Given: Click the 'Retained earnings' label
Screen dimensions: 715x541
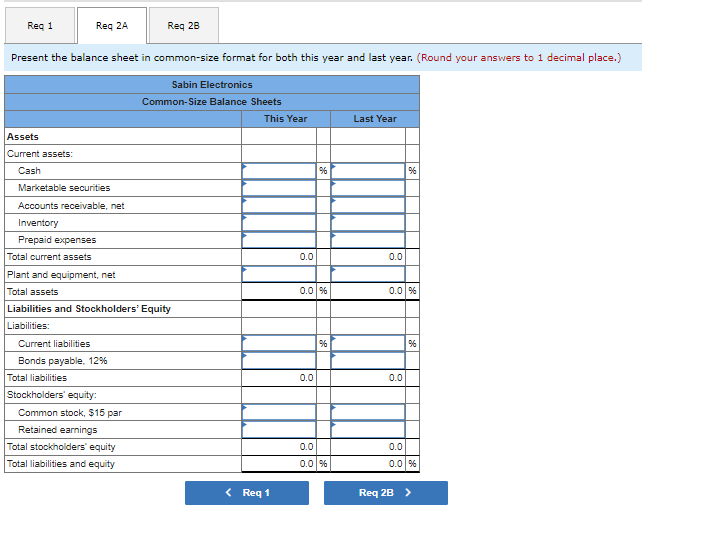Looking at the screenshot, I should (x=58, y=430).
